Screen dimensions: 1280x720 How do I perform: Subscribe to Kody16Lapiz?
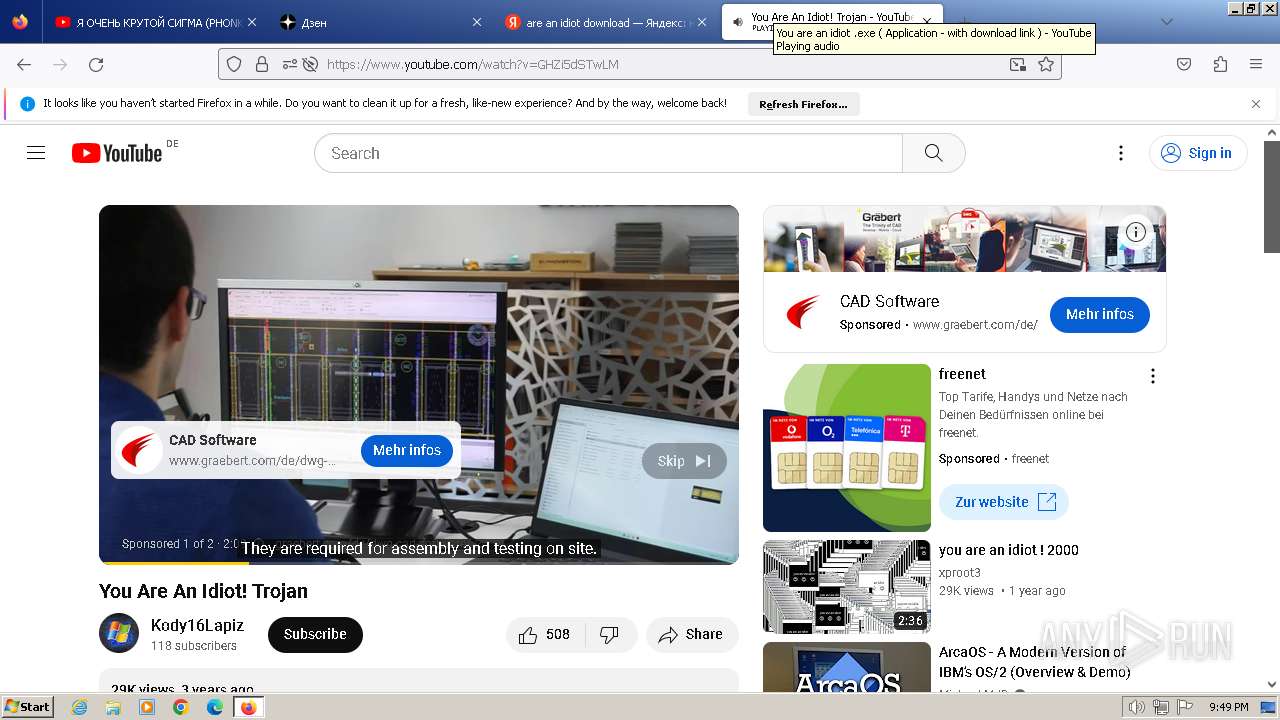point(315,634)
